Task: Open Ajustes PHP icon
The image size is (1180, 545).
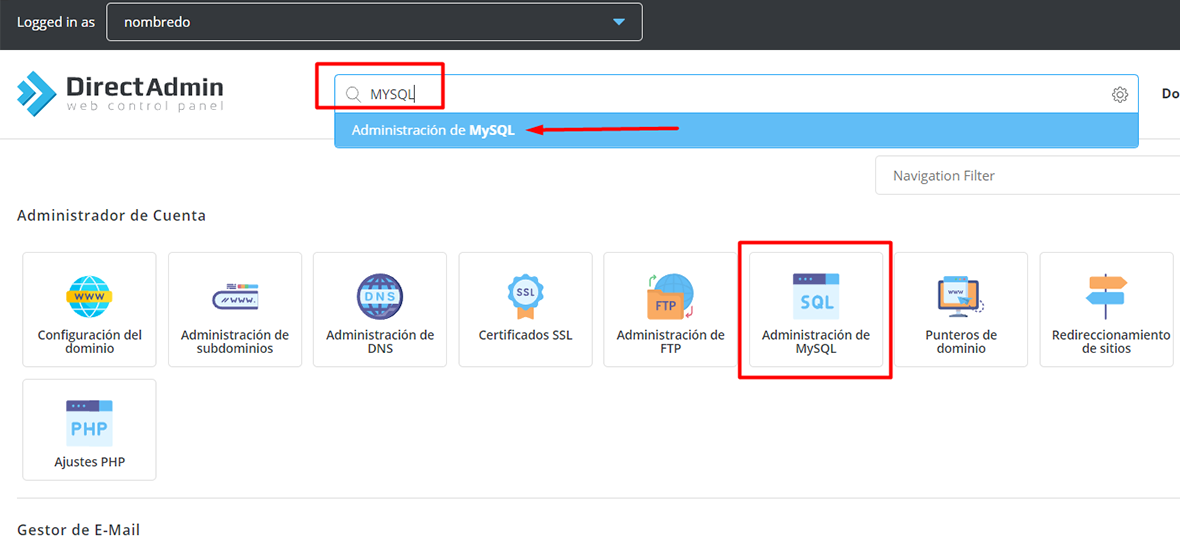Action: [90, 423]
